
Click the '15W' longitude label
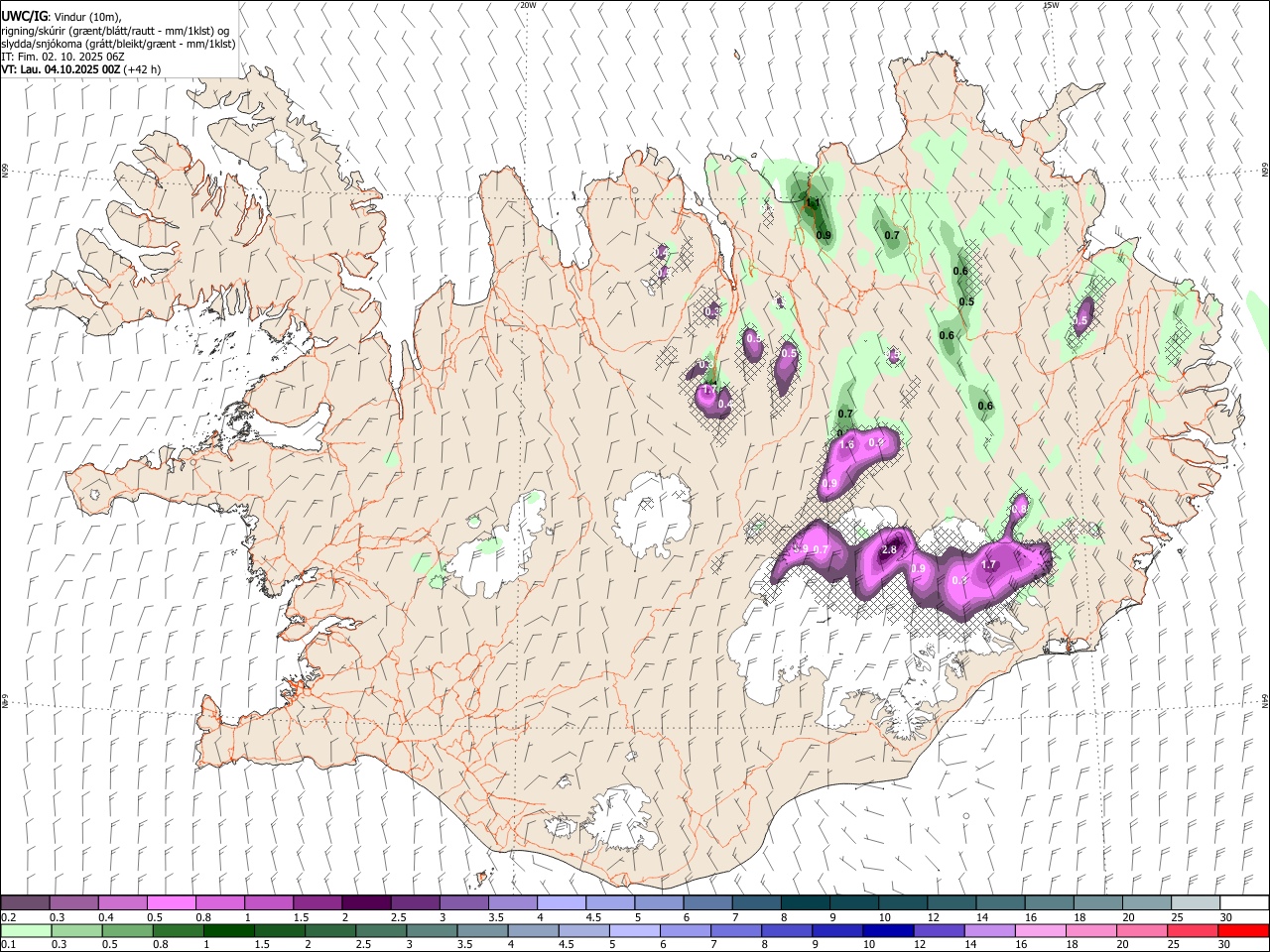point(1050,5)
